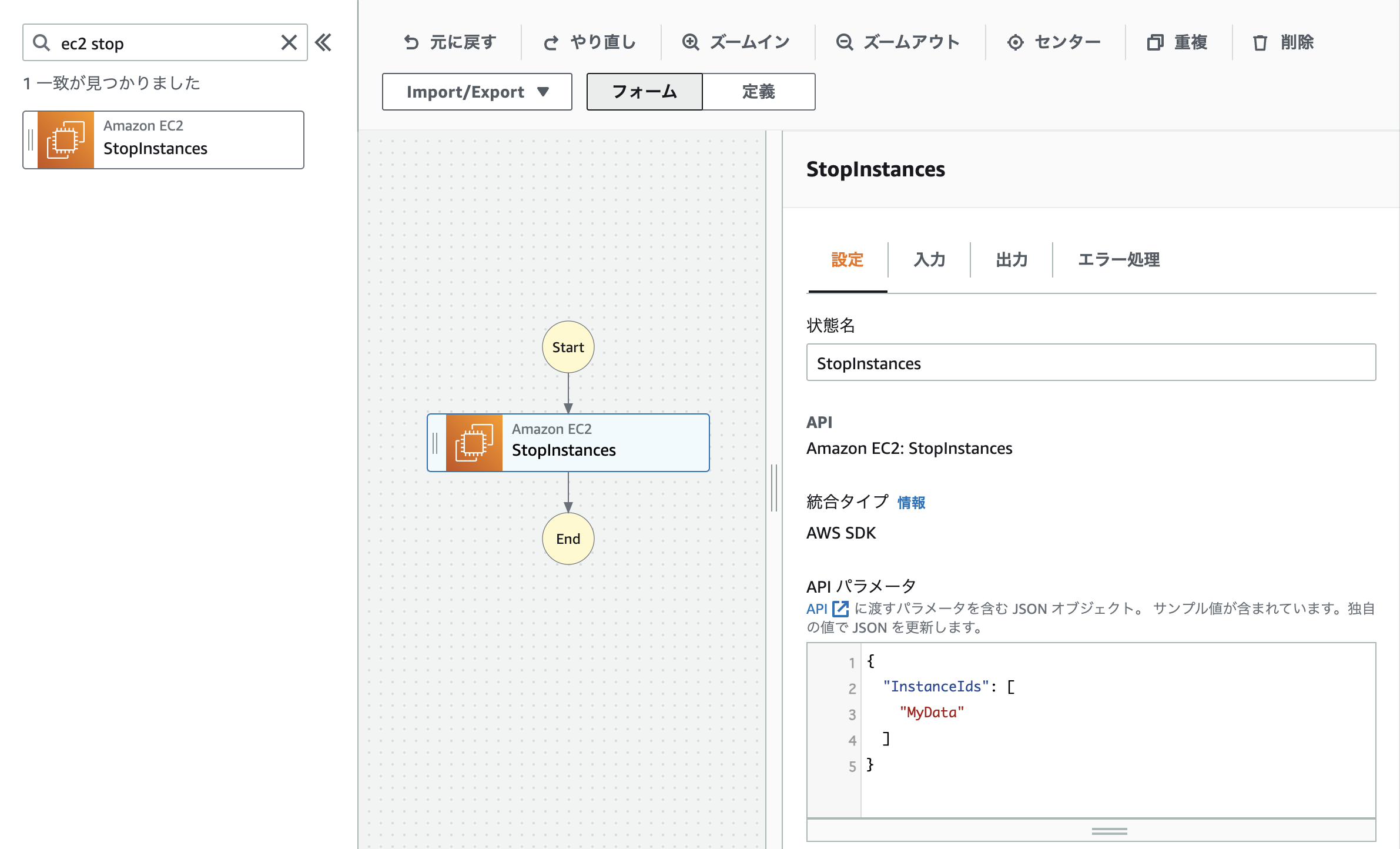Click the external link icon beside API
The width and height of the screenshot is (1400, 849).
point(840,609)
